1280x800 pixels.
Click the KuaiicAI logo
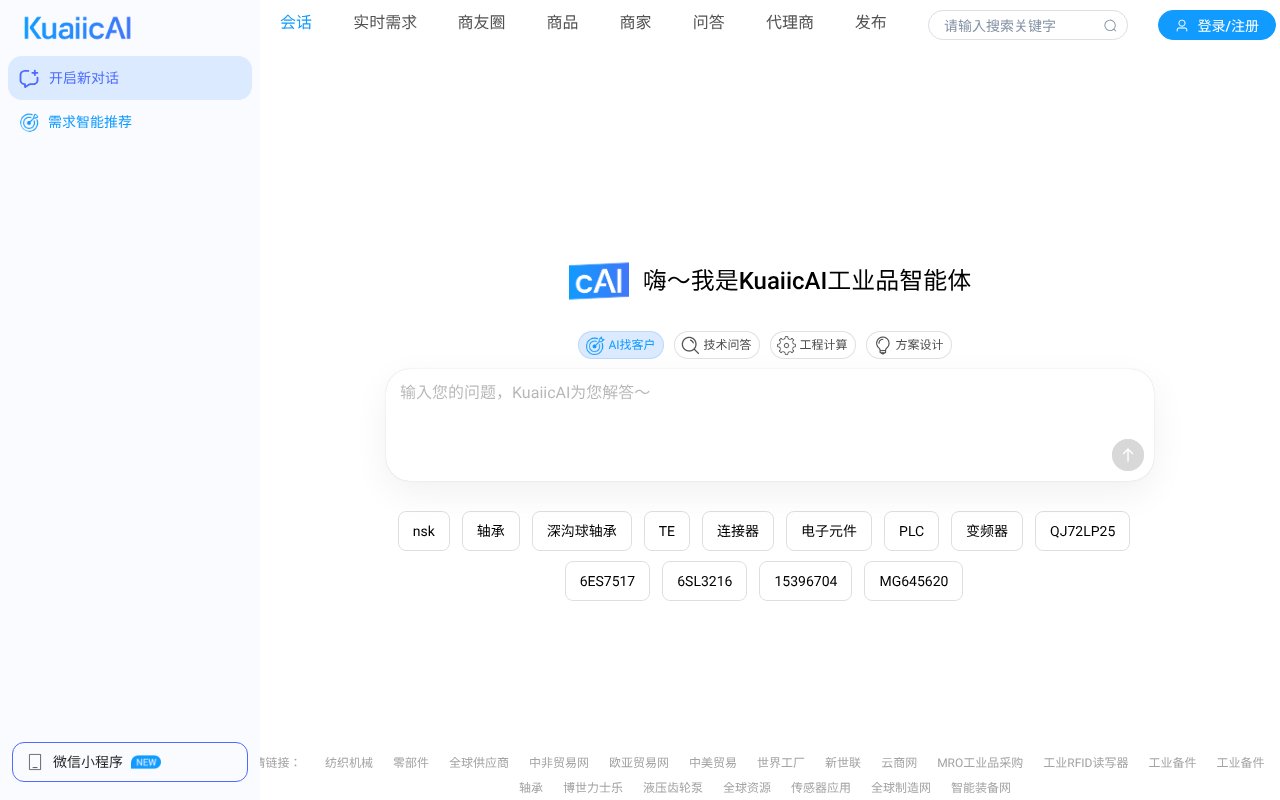coord(77,28)
